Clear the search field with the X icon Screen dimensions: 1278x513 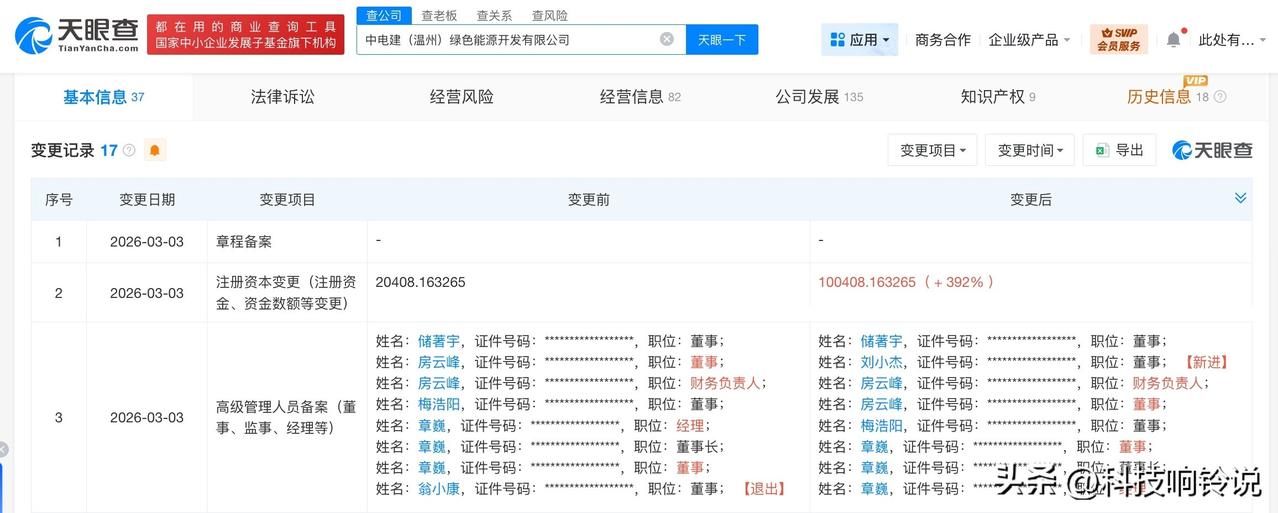pyautogui.click(x=667, y=39)
